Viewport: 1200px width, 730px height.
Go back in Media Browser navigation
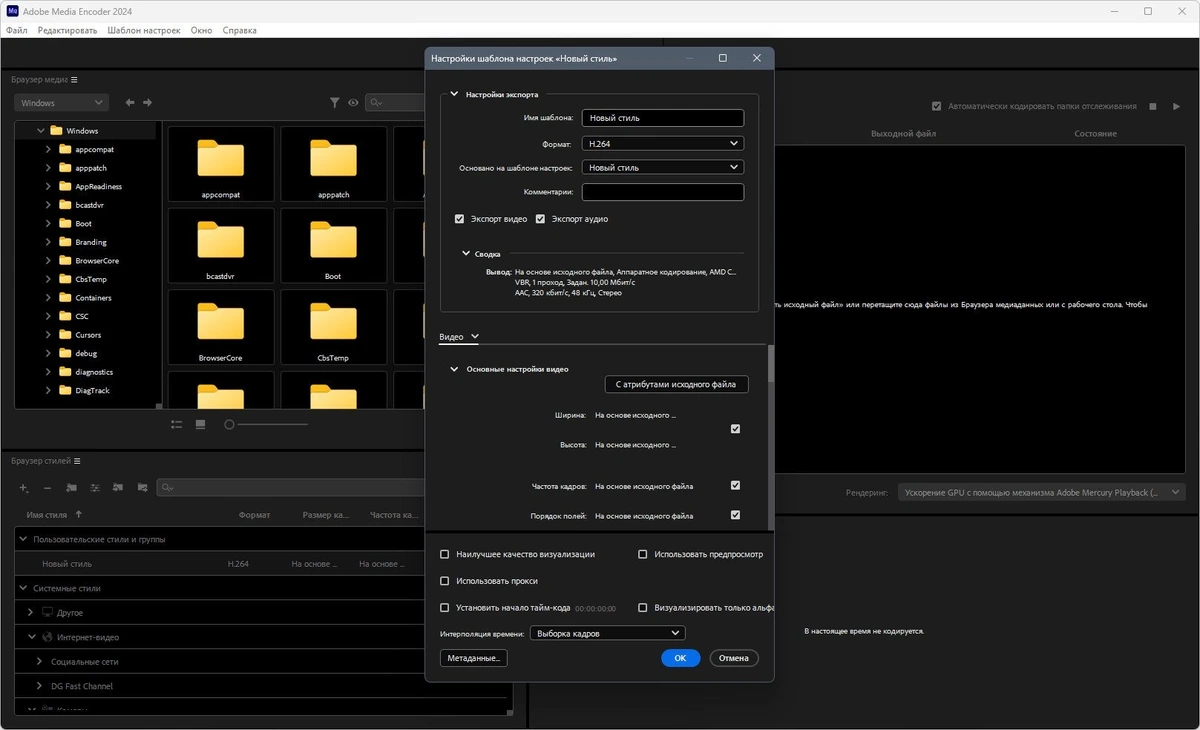[x=130, y=102]
